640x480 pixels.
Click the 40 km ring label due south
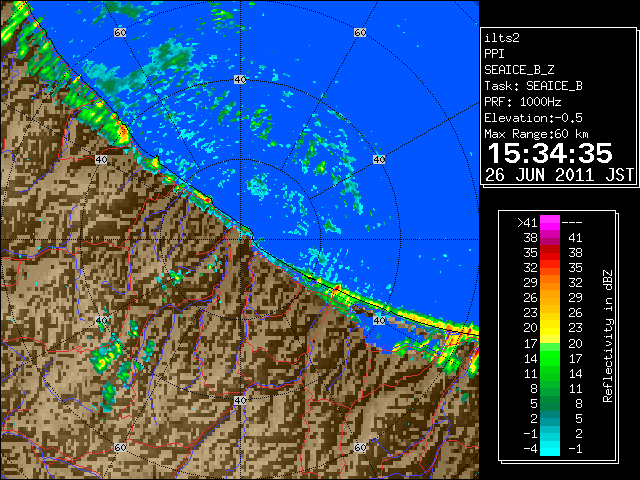point(240,400)
